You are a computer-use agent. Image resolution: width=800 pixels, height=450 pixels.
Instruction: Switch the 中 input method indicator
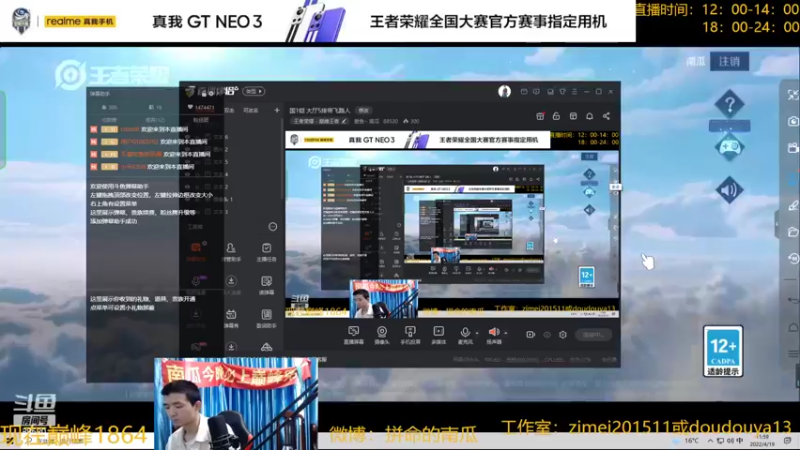coord(740,440)
